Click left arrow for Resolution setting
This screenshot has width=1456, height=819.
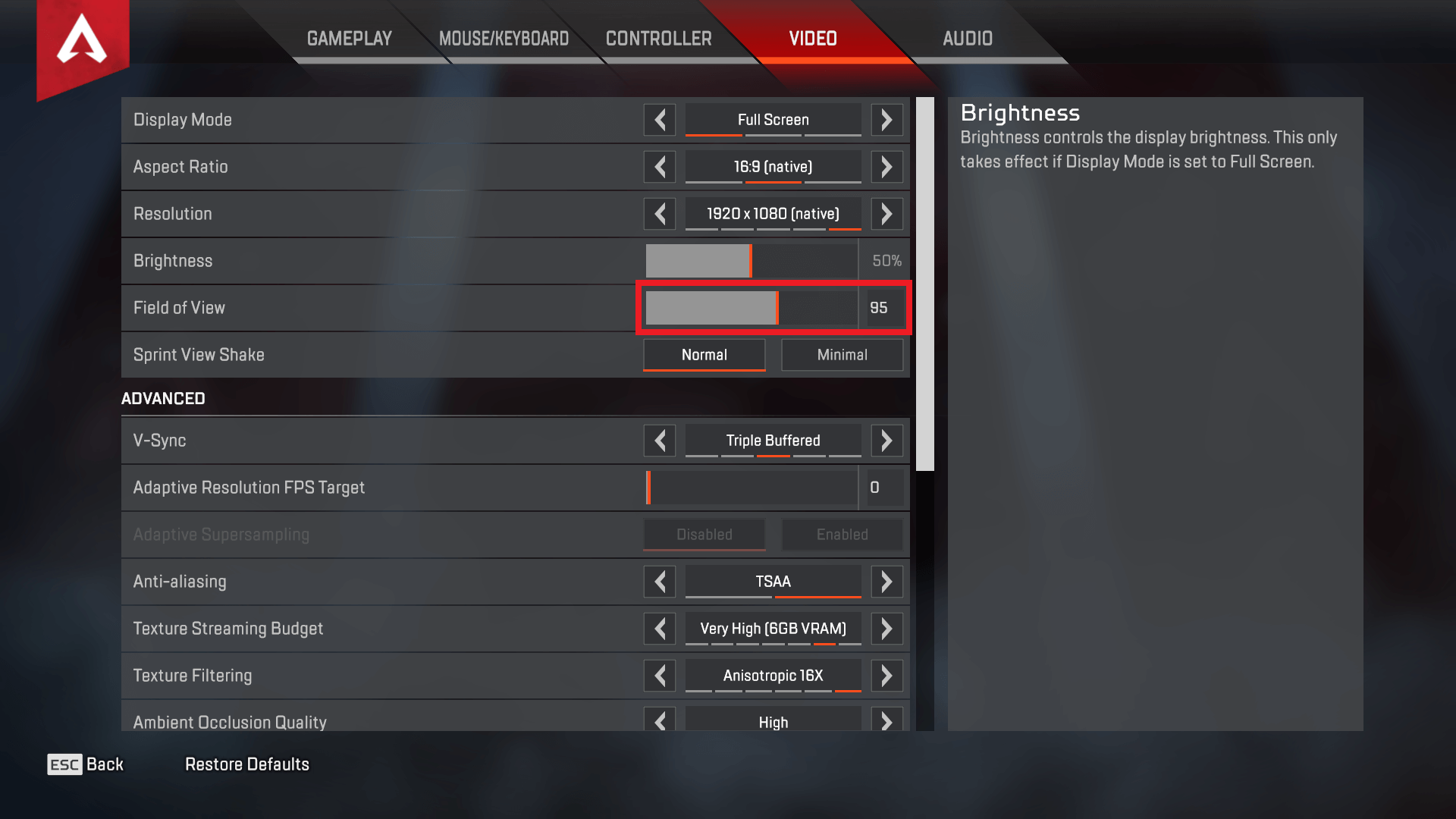[660, 214]
